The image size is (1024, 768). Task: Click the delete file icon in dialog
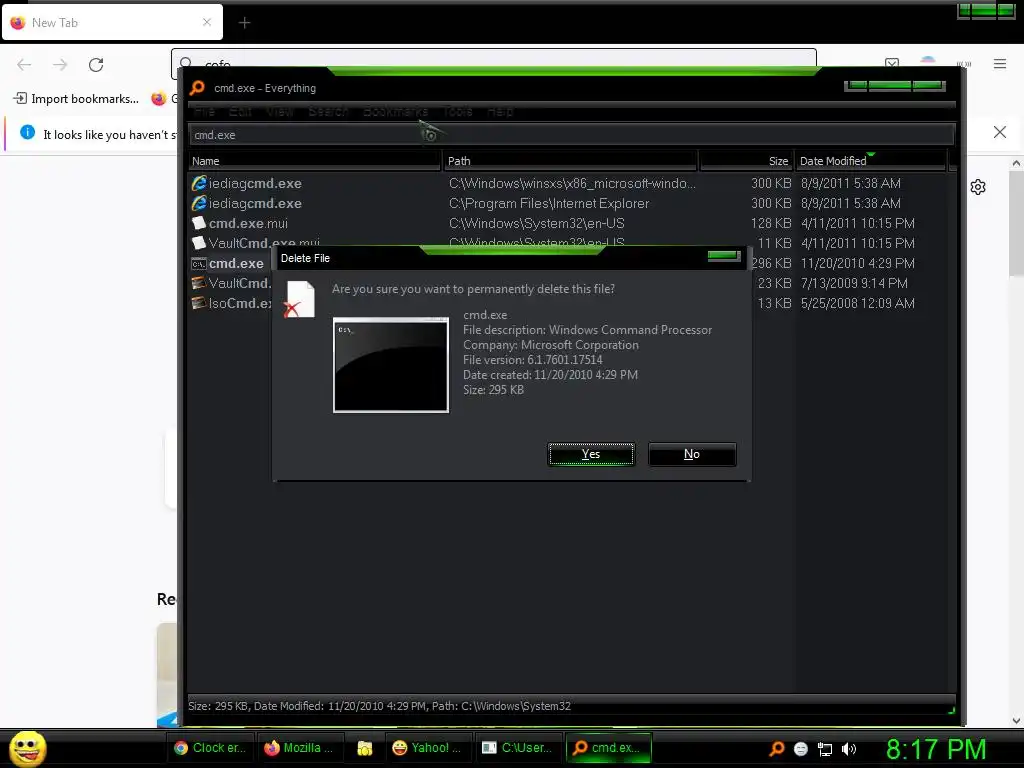coord(299,300)
